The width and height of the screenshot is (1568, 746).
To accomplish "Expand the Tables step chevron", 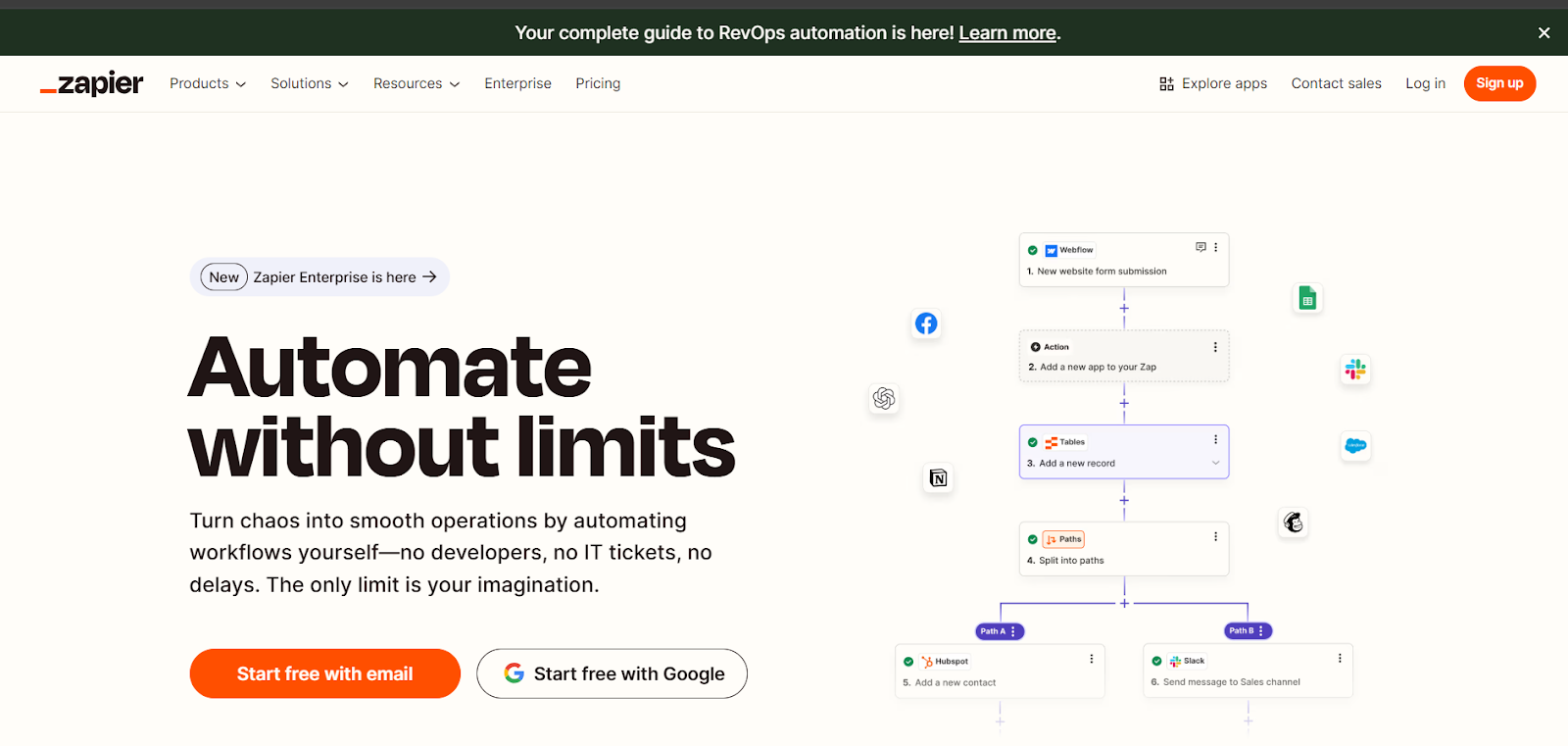I will [1215, 463].
